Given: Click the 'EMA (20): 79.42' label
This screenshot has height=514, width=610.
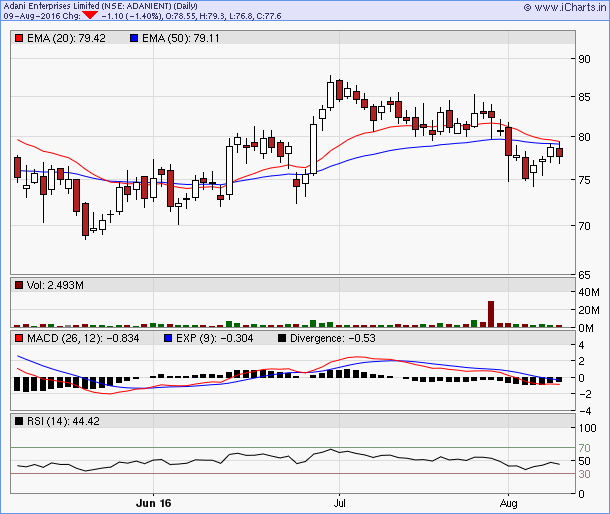Looking at the screenshot, I should point(66,38).
